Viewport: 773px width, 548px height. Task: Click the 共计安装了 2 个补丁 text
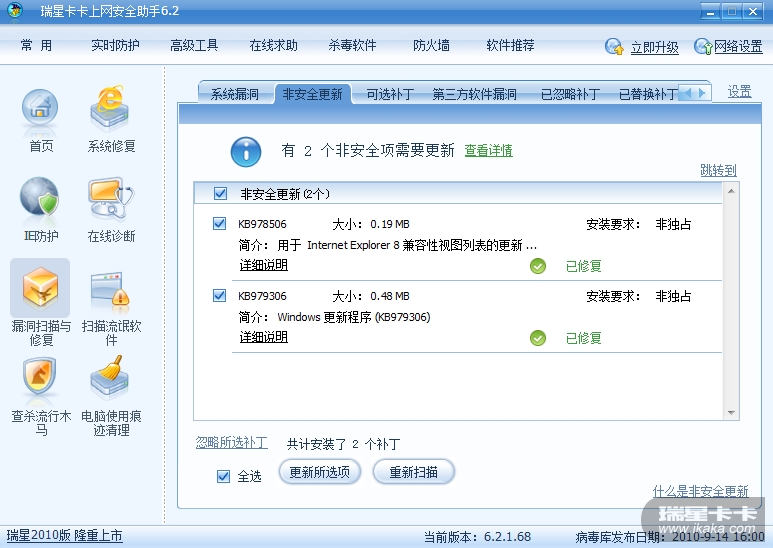coord(343,444)
